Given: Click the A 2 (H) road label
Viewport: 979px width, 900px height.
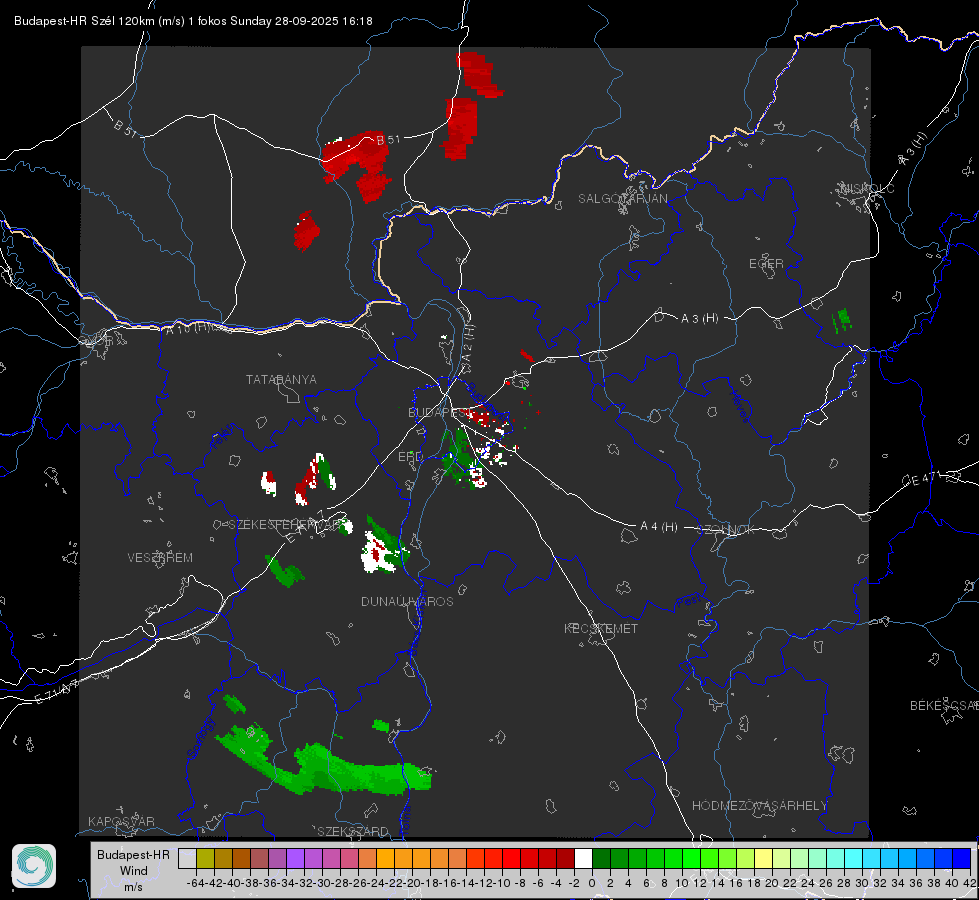Looking at the screenshot, I should pos(468,346).
